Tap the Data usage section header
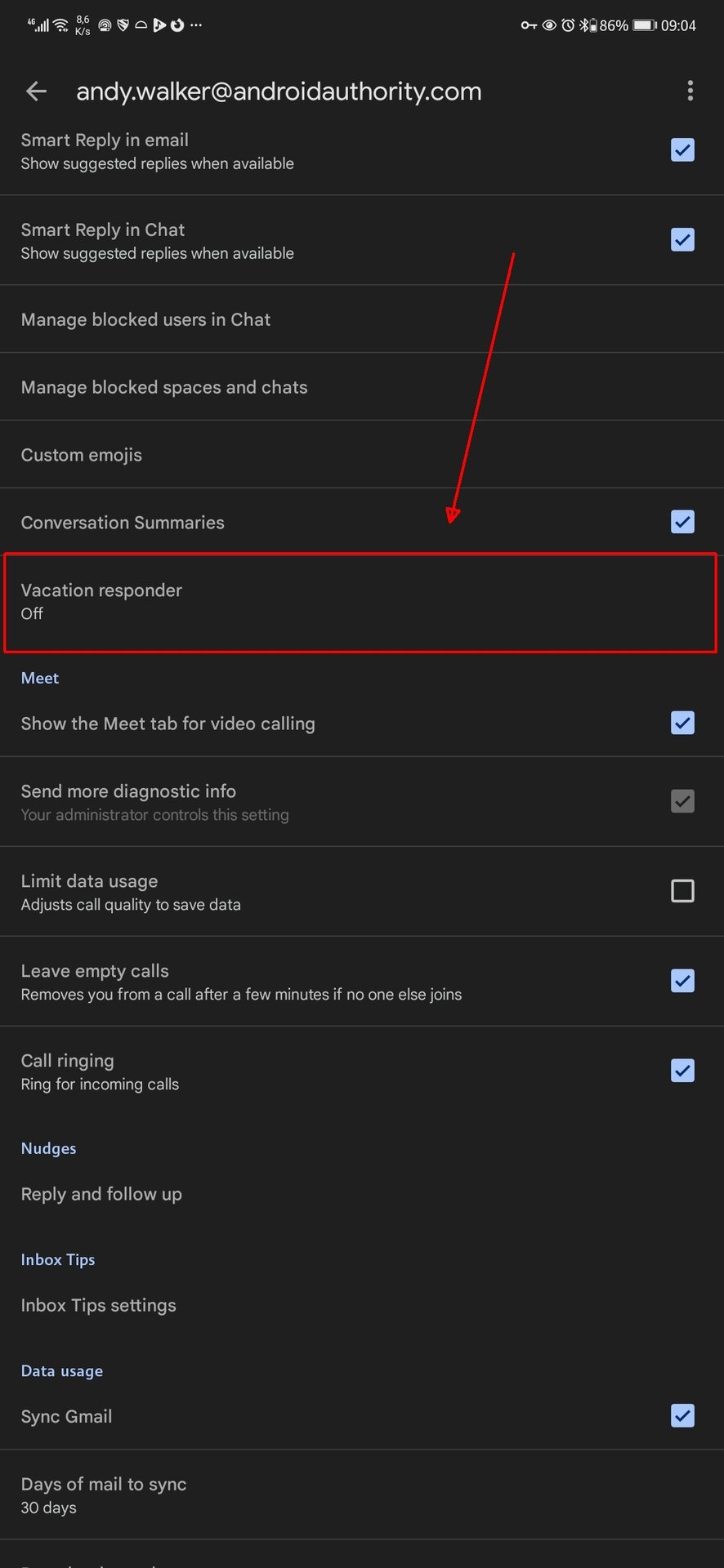Image resolution: width=724 pixels, height=1568 pixels. 62,1370
